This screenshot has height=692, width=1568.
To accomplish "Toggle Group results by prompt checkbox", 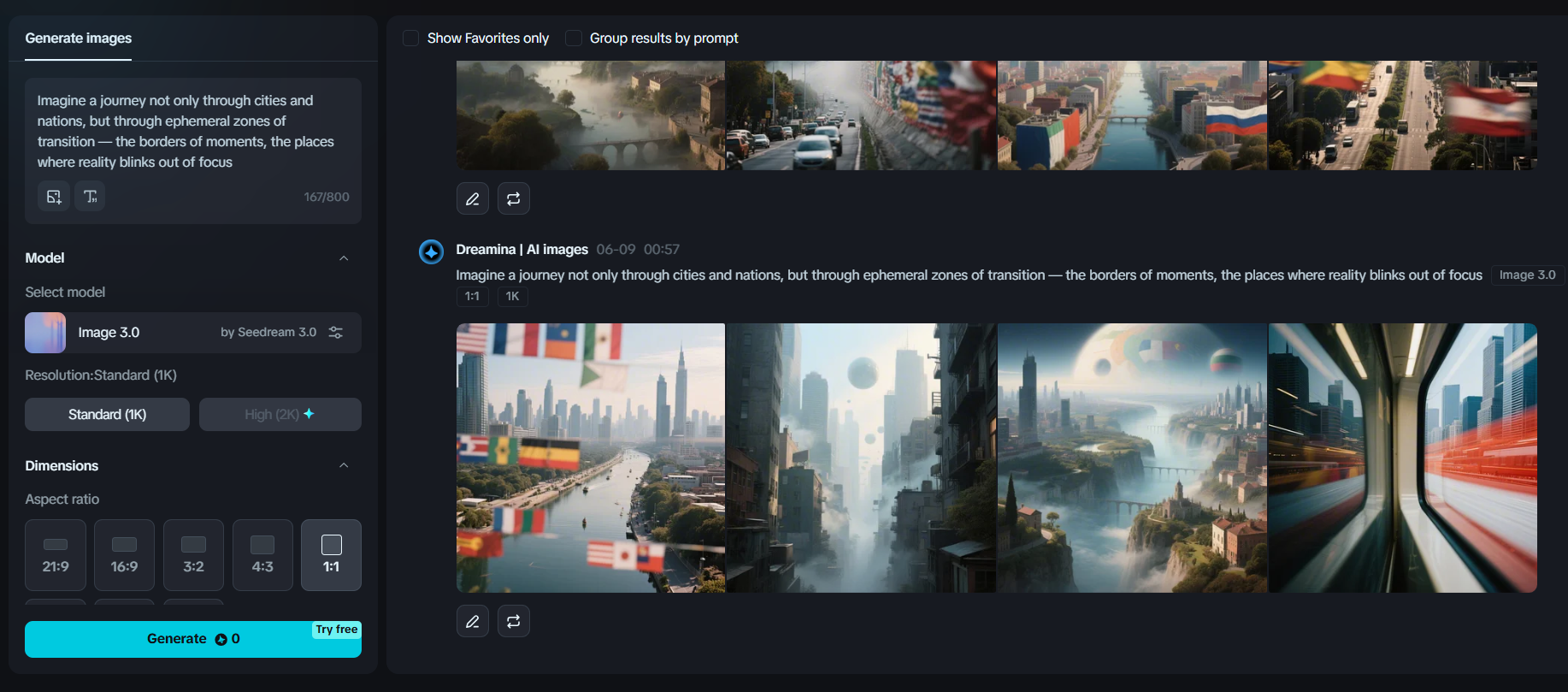I will click(574, 38).
